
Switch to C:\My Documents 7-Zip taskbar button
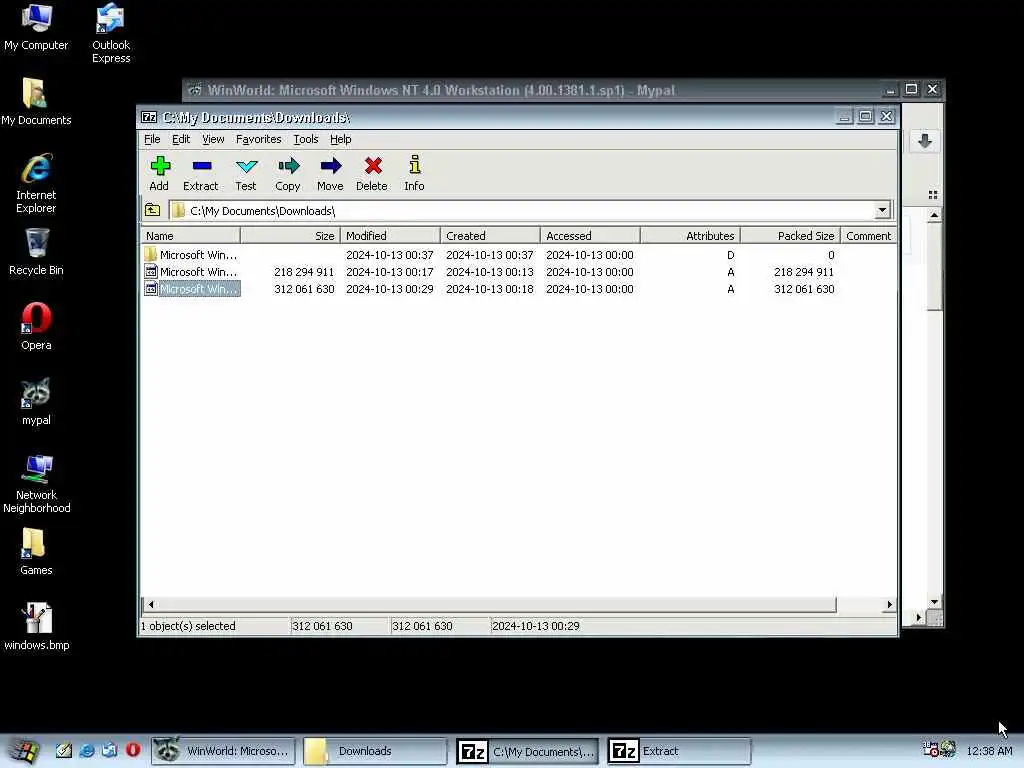coord(527,751)
